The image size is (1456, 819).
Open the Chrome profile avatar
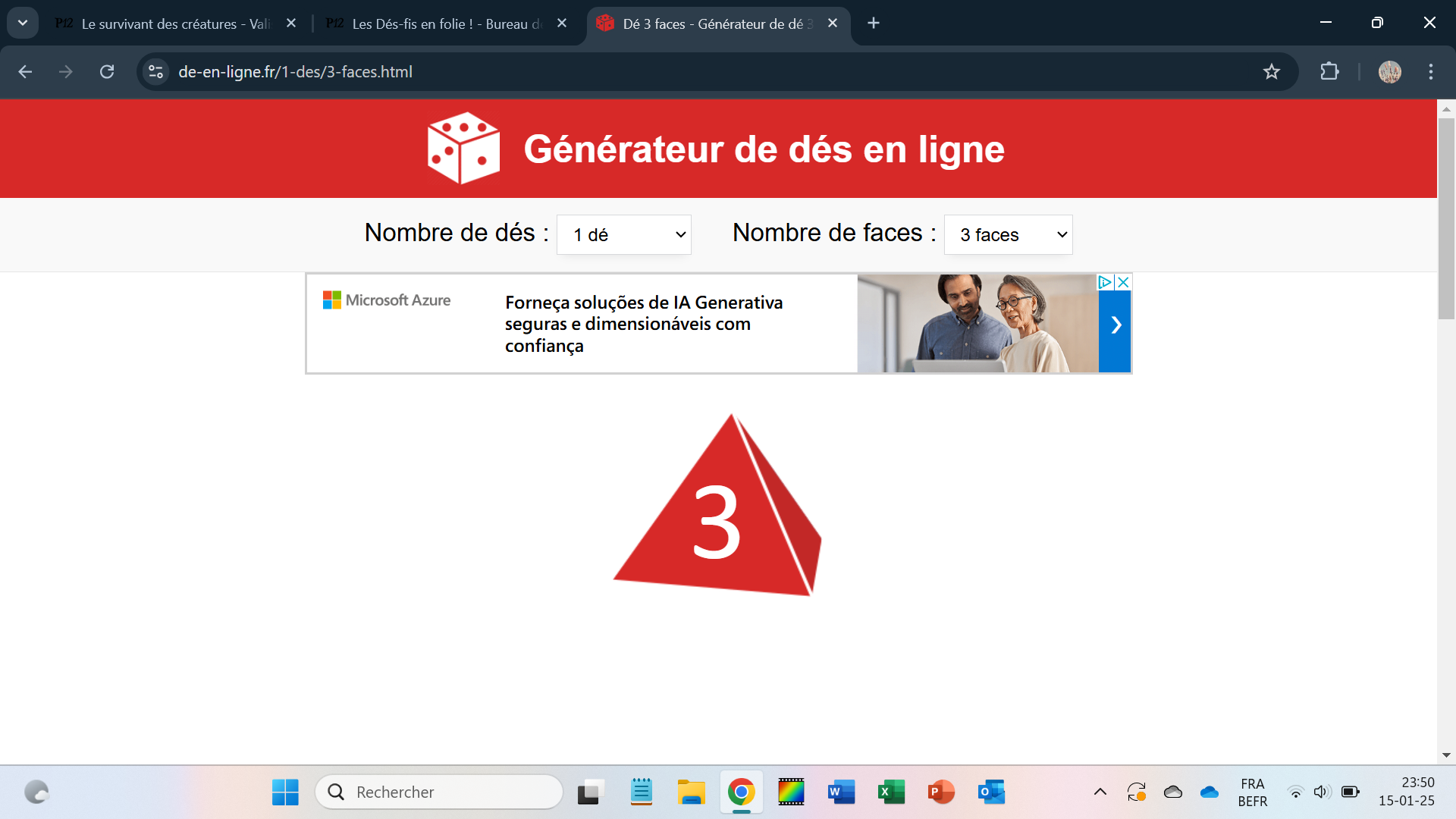click(1389, 72)
